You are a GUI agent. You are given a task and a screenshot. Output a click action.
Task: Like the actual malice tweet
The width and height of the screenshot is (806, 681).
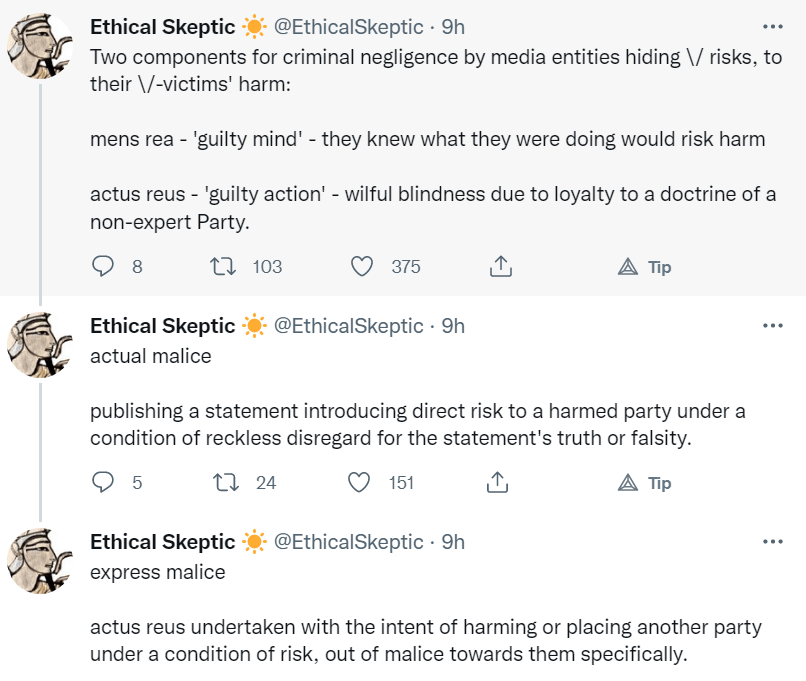359,483
